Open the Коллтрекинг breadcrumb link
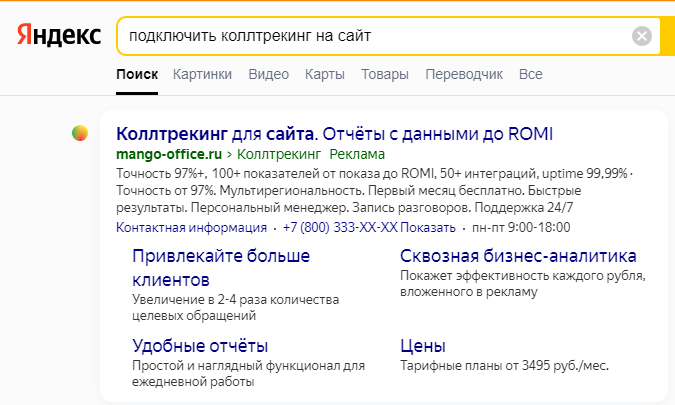Viewport: 675px width, 405px height. [x=279, y=154]
